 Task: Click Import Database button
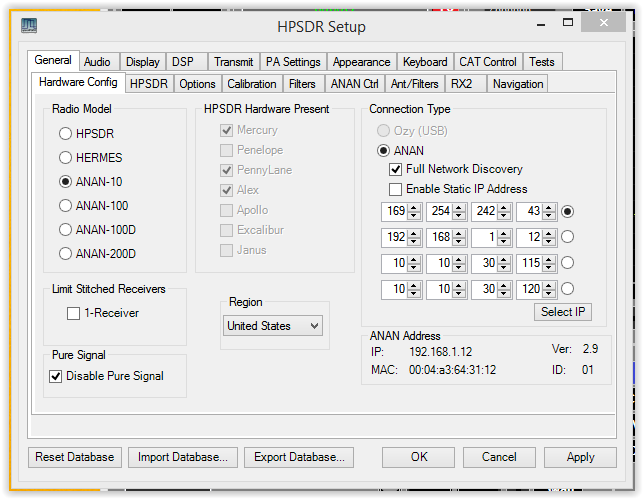(182, 457)
